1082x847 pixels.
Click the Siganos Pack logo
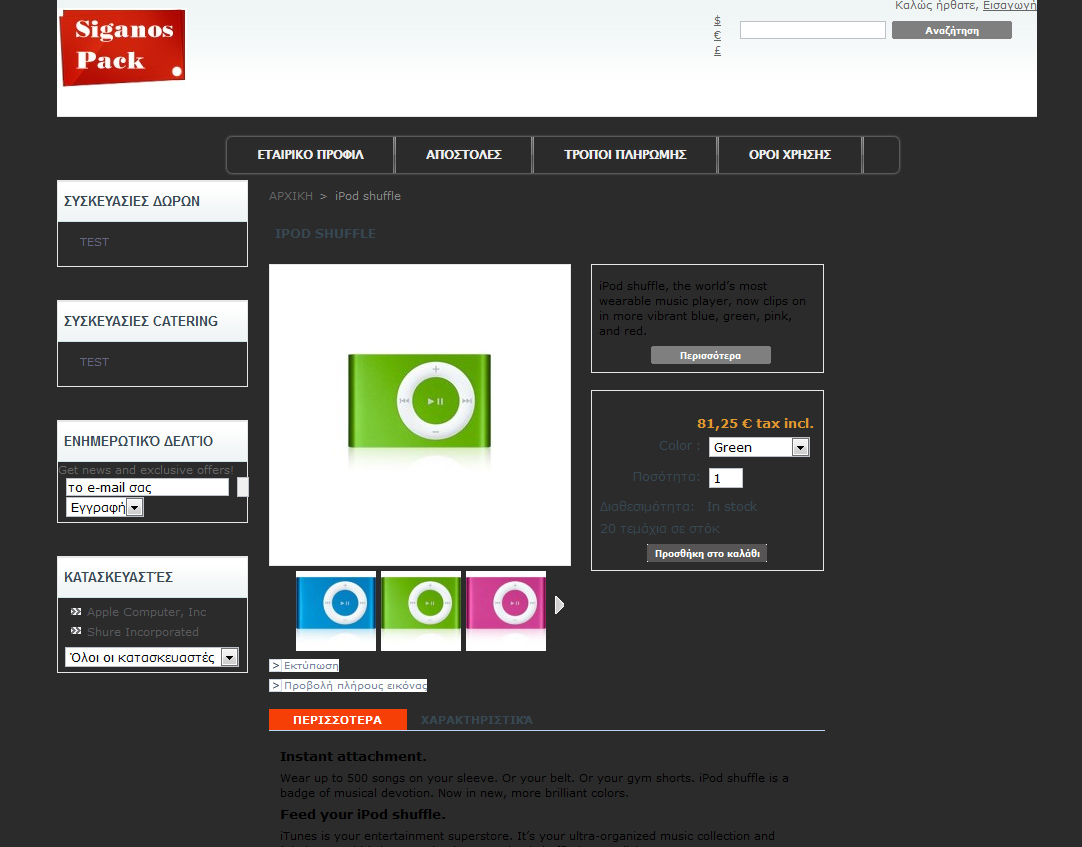(x=123, y=47)
